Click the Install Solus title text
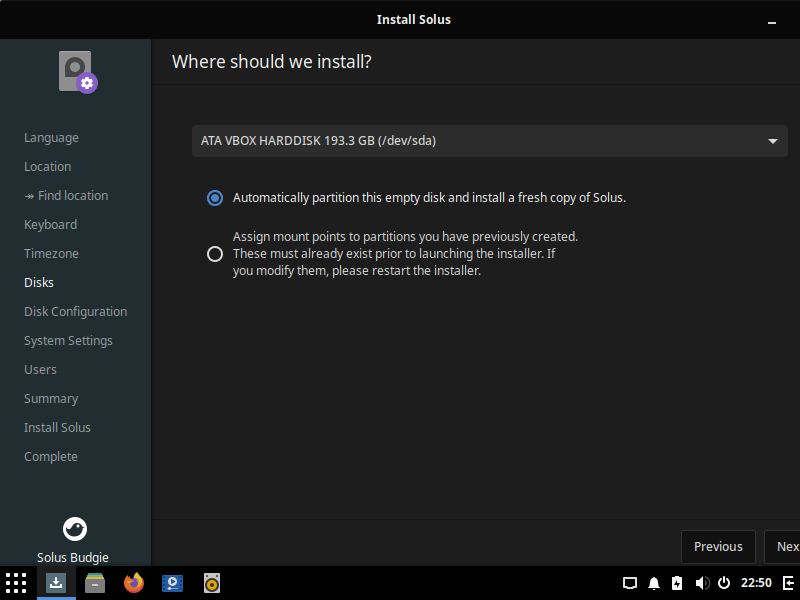 [x=414, y=19]
